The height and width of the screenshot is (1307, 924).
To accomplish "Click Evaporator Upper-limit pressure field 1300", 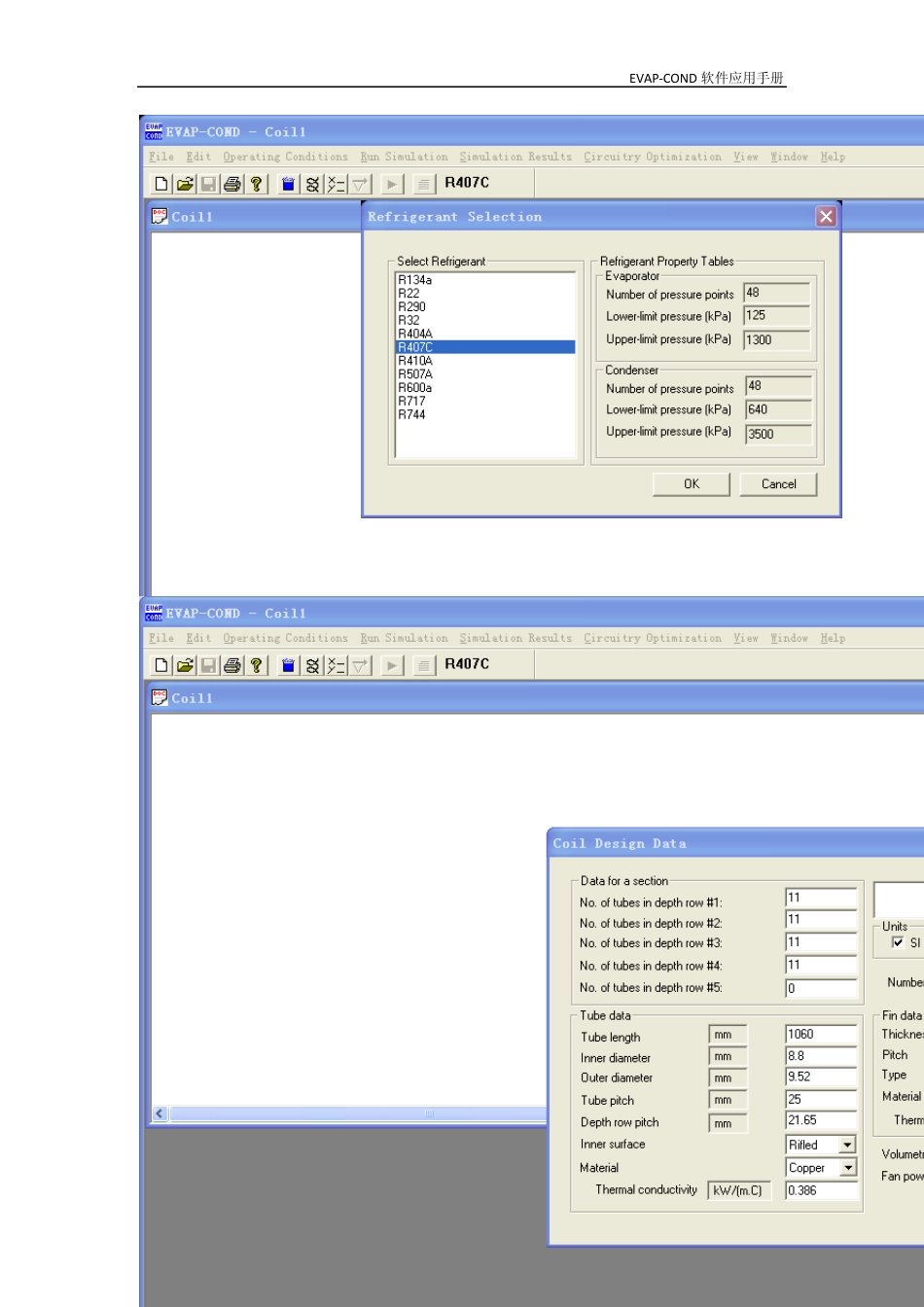I will click(777, 340).
